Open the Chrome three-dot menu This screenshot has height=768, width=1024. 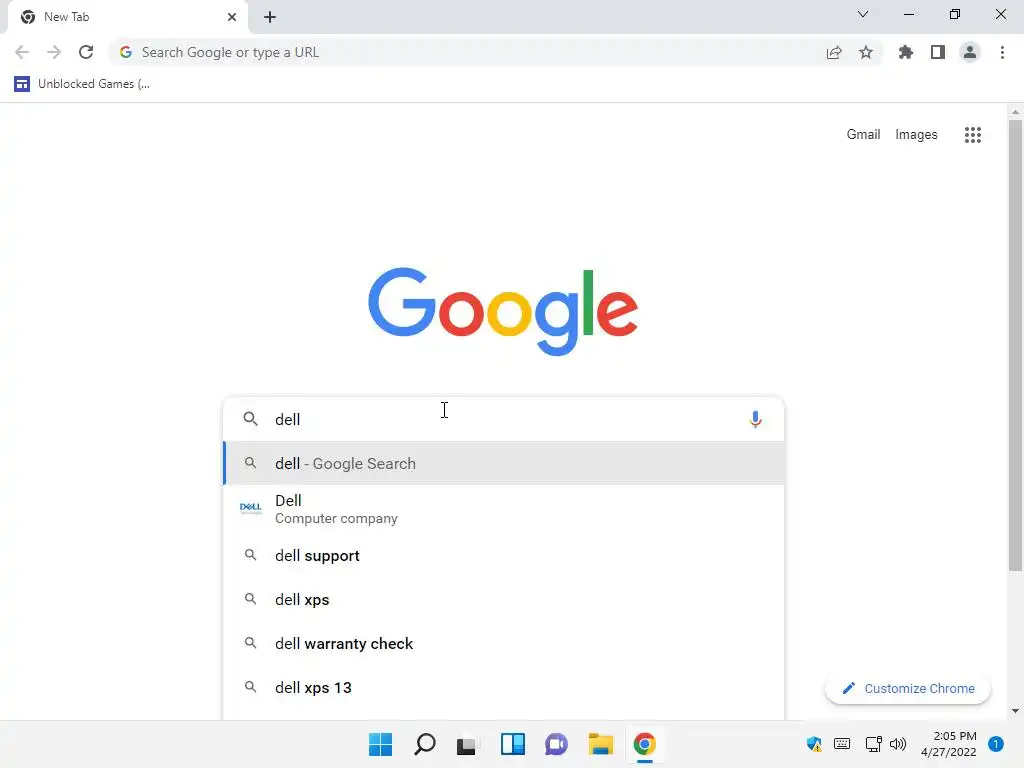pyautogui.click(x=1002, y=52)
